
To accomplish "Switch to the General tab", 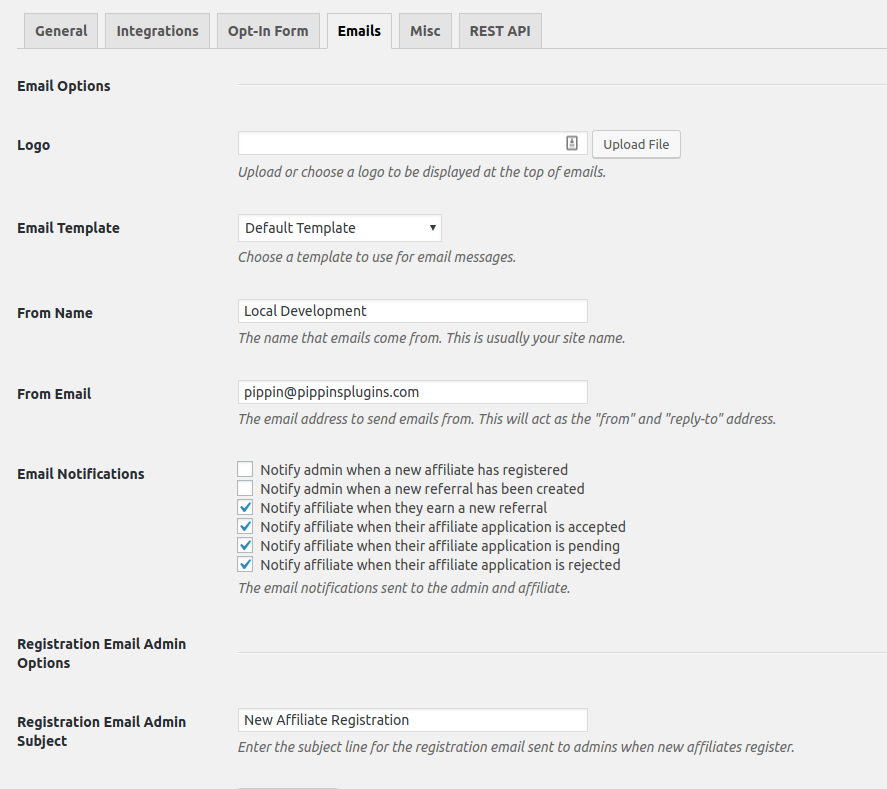I will (61, 31).
